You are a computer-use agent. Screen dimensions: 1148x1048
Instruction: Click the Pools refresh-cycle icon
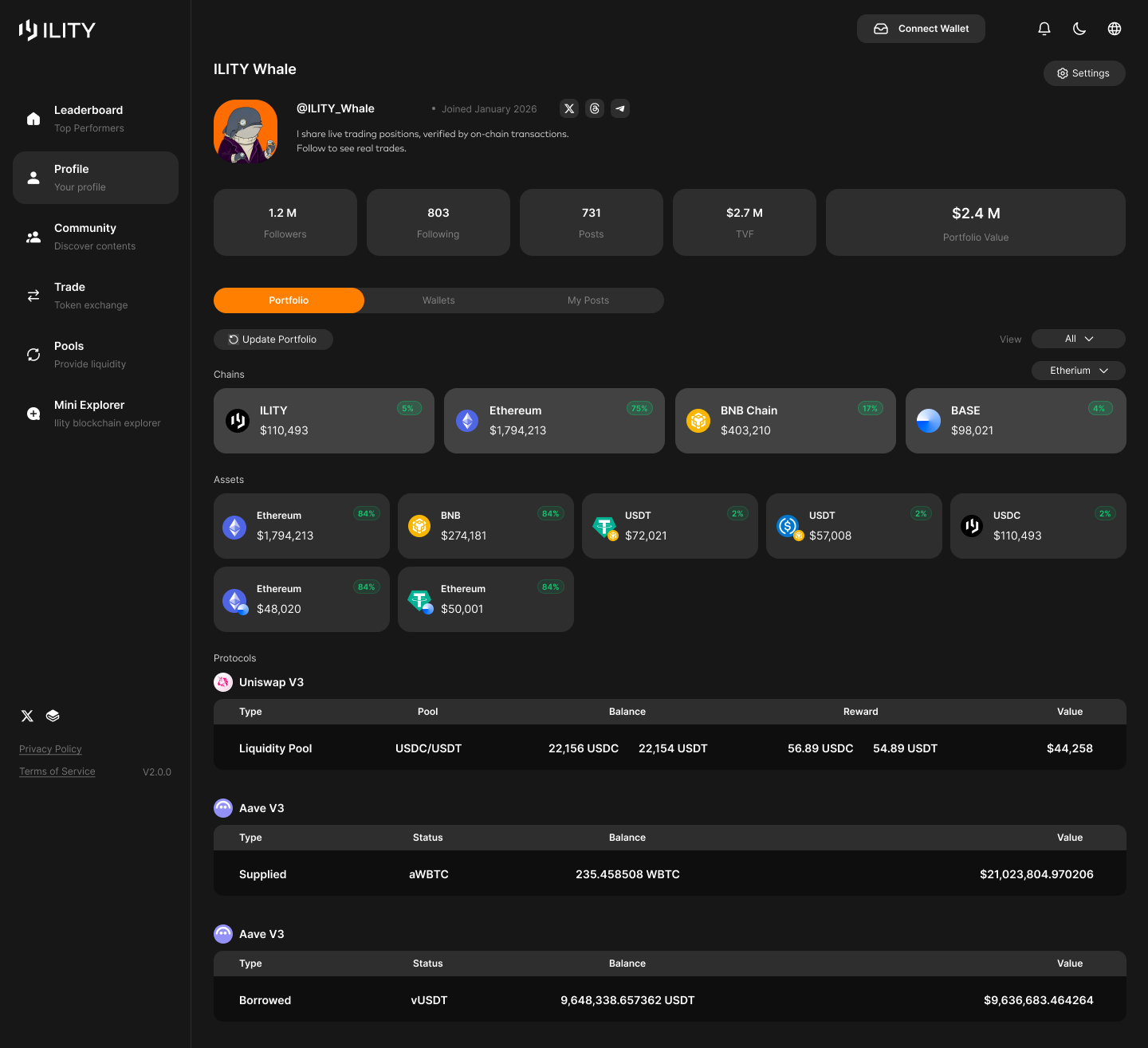click(33, 355)
